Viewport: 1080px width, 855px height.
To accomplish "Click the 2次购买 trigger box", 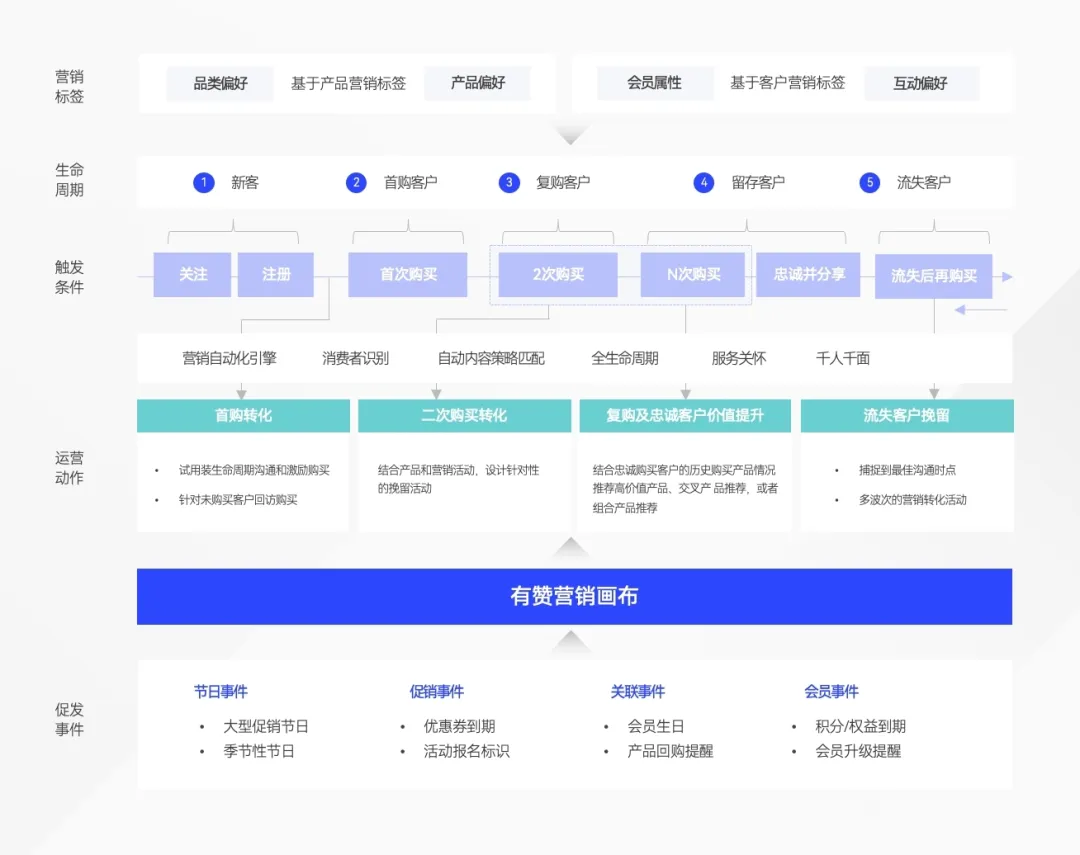I will coord(558,275).
